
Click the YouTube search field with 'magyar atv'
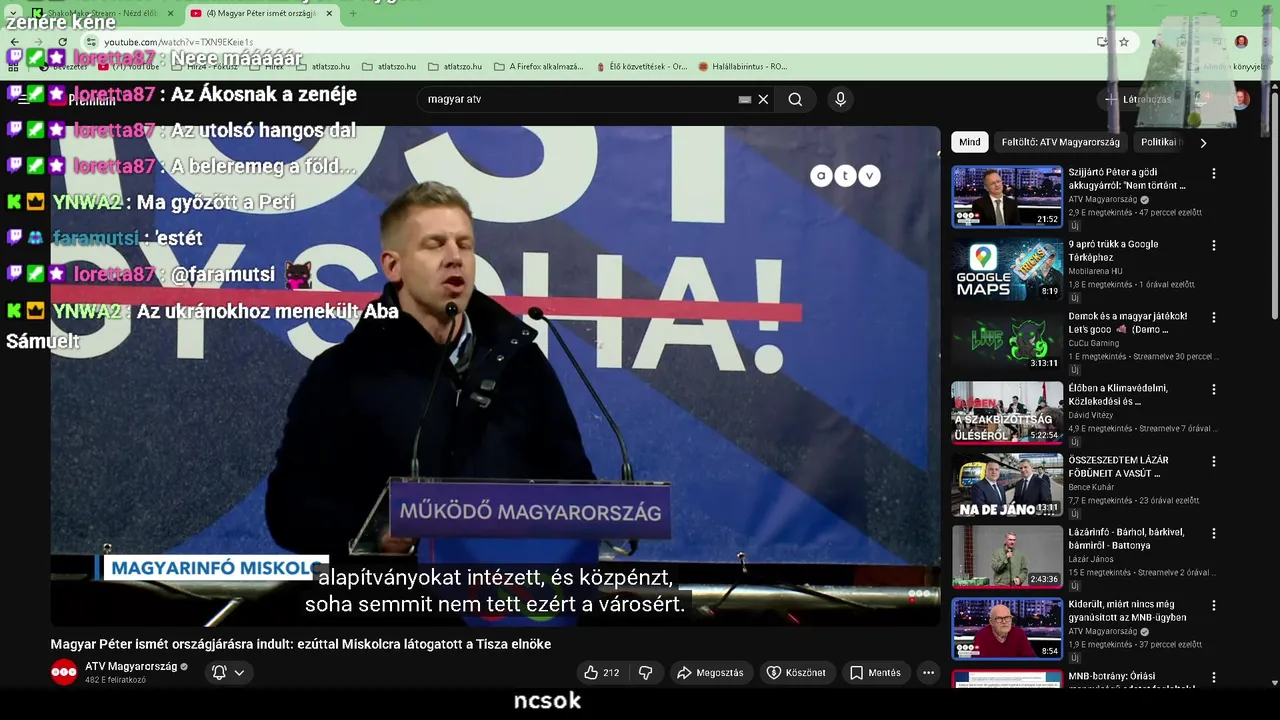click(x=580, y=99)
